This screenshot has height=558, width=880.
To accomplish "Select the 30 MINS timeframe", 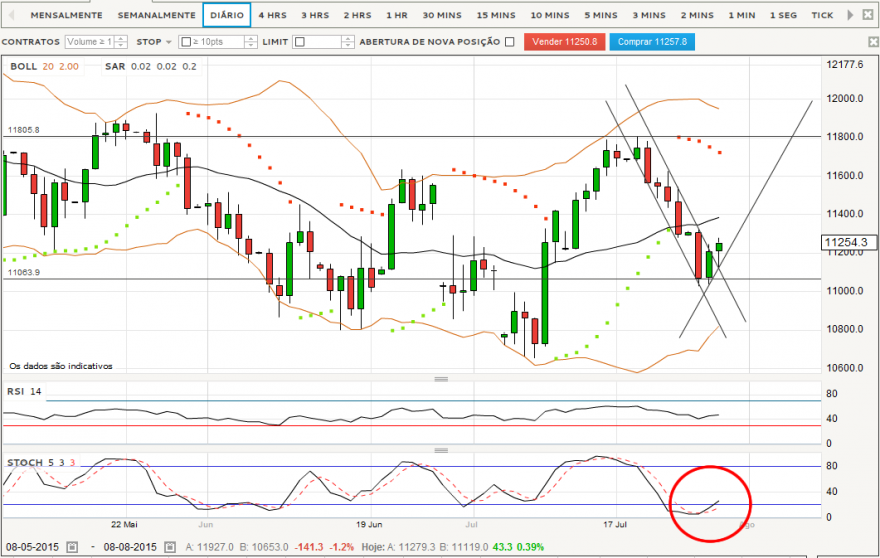I will [x=442, y=15].
